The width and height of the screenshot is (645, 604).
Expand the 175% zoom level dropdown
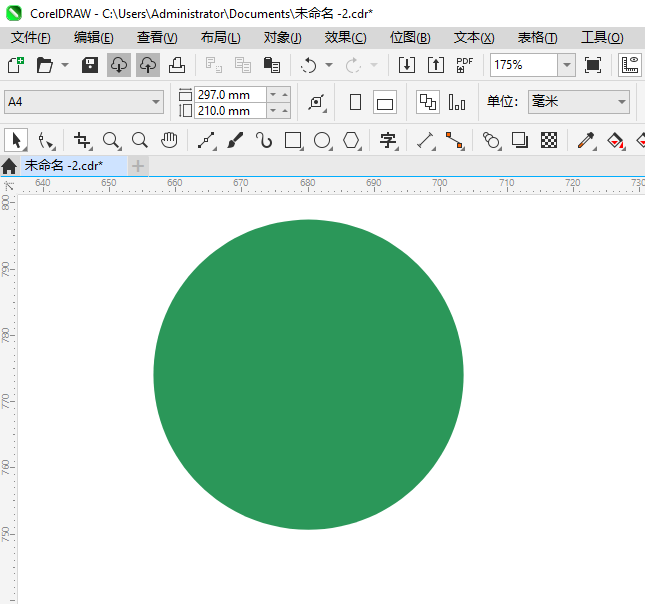click(x=566, y=65)
